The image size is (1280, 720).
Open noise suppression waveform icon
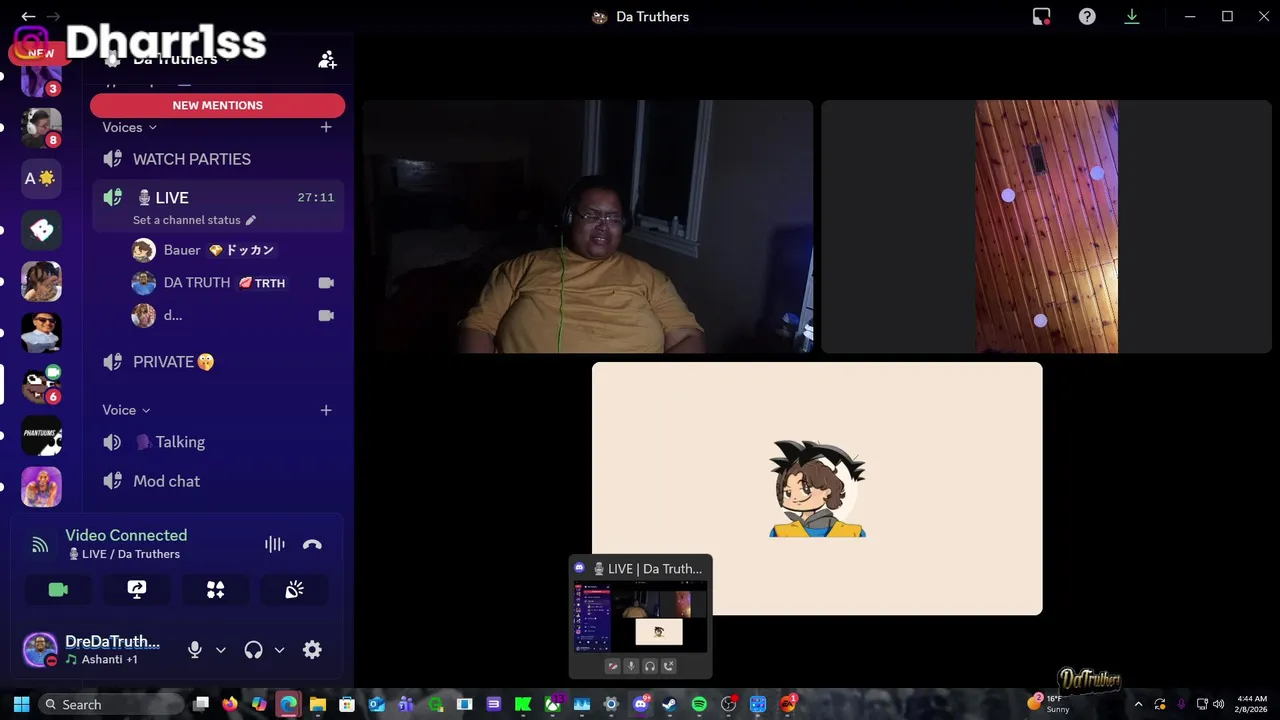275,544
